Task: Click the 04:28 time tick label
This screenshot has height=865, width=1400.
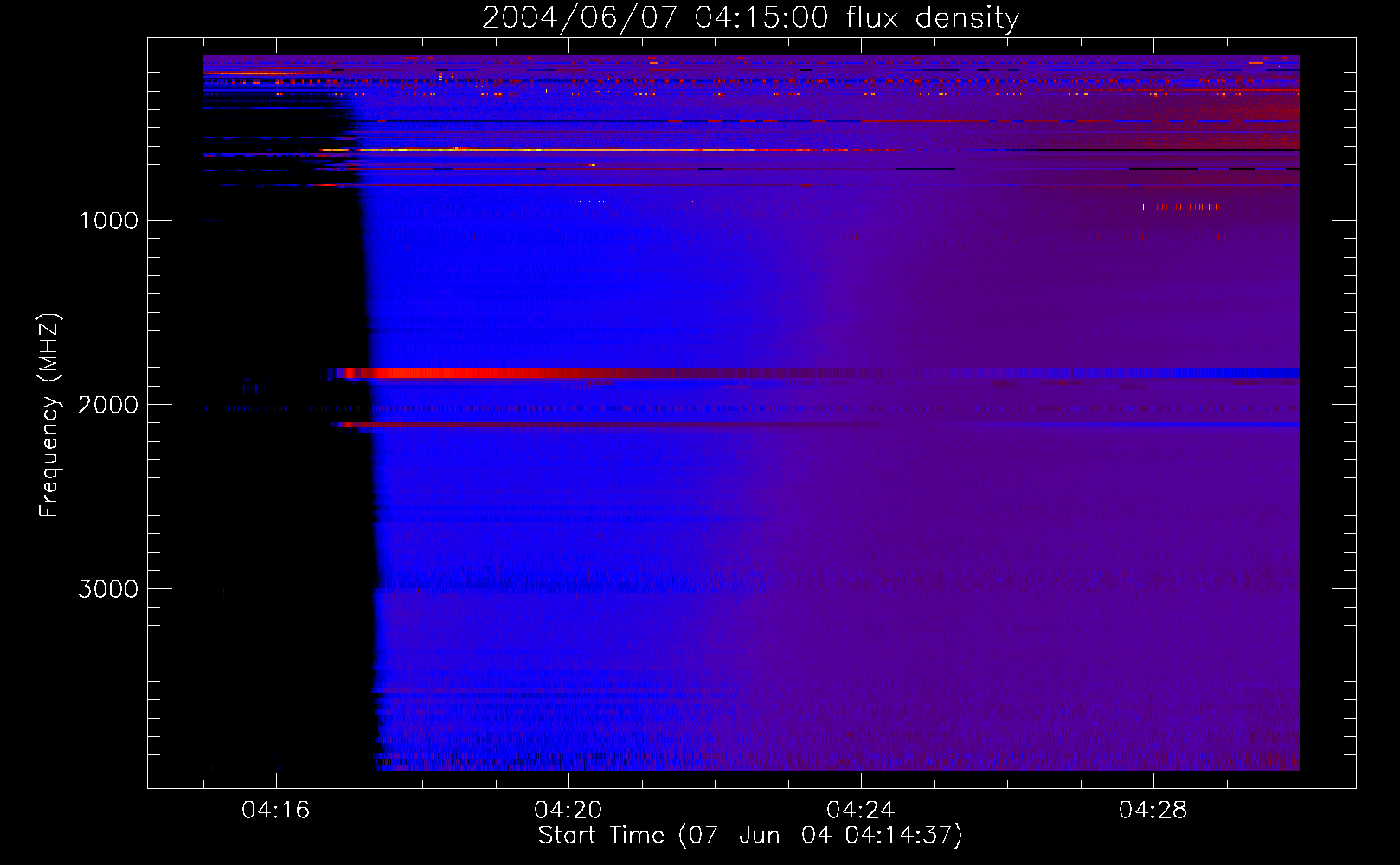Action: click(x=1153, y=811)
